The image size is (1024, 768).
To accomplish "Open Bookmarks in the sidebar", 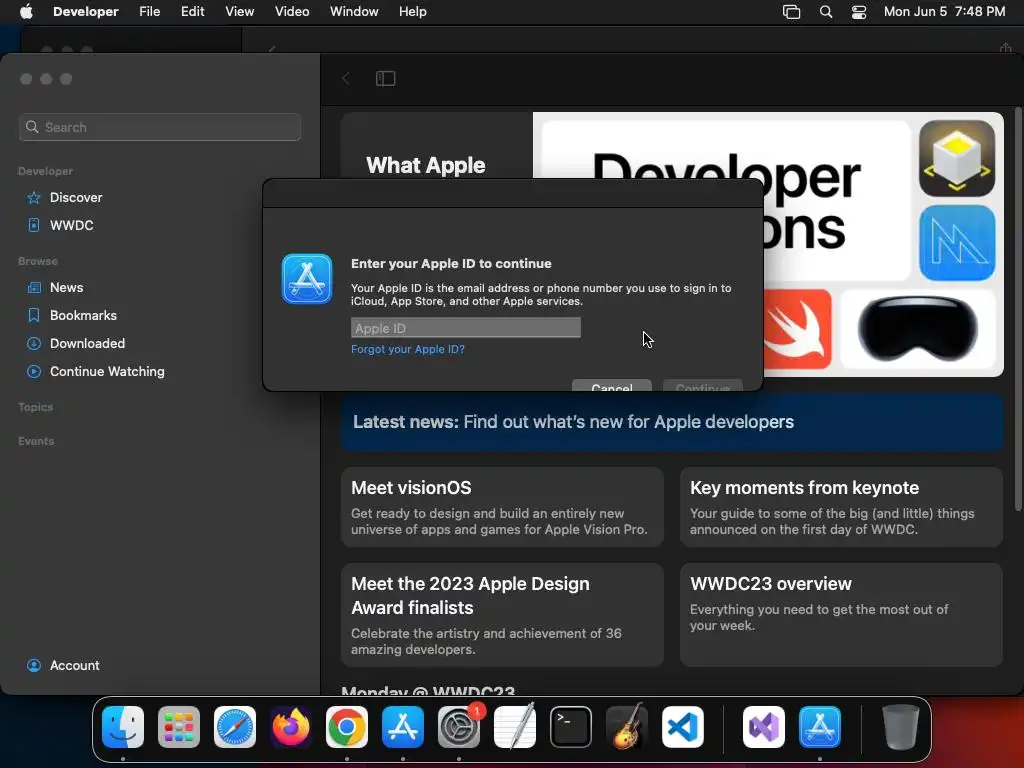I will (83, 315).
